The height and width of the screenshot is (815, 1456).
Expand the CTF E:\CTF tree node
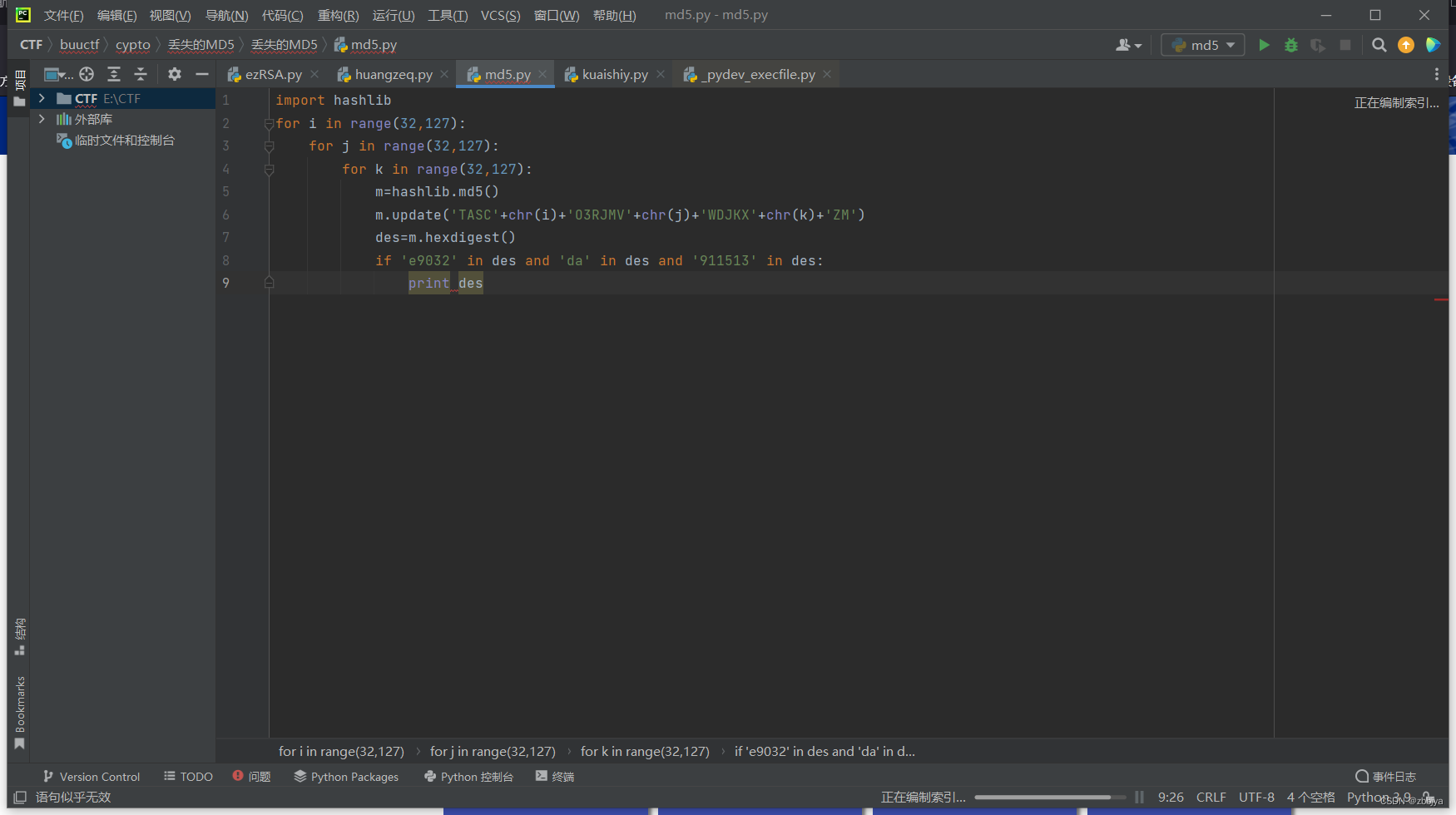42,98
